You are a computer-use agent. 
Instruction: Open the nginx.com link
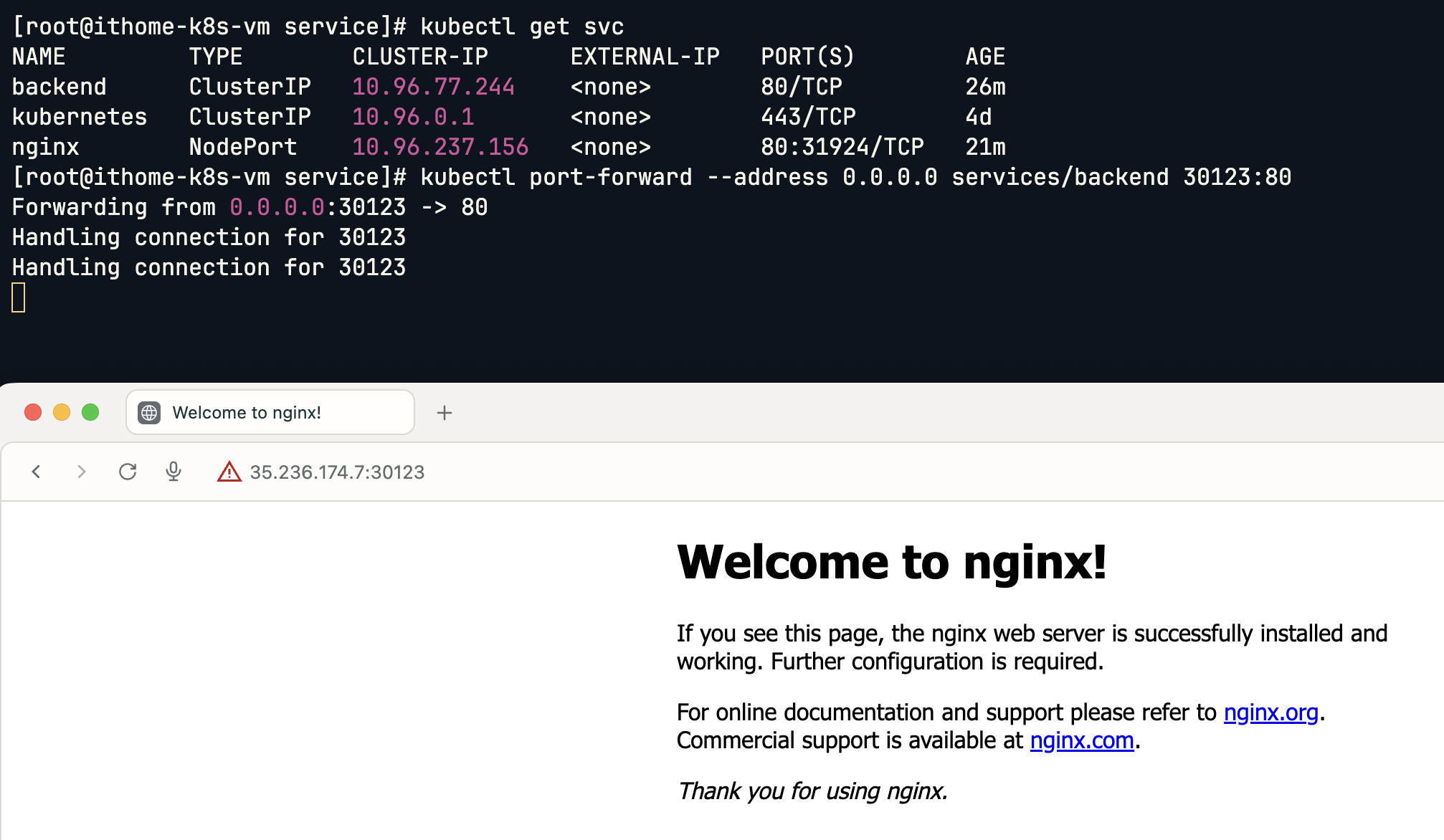[x=1081, y=740]
